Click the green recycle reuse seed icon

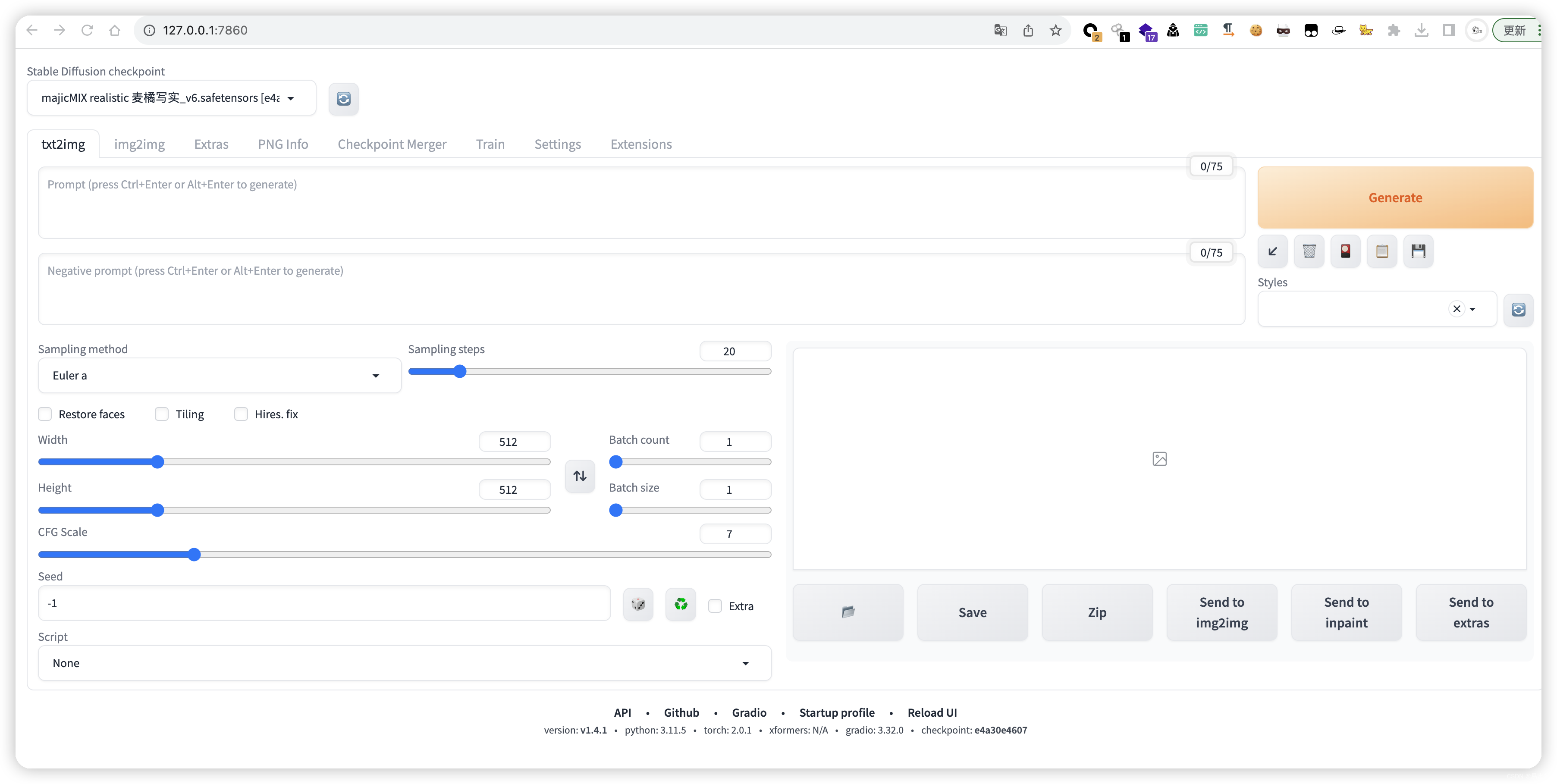click(x=681, y=604)
